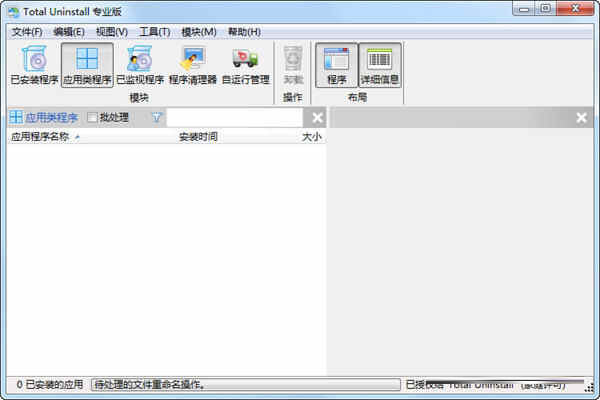Viewport: 600px width, 400px height.
Task: Sort by 应用程序名称 column header
Action: (x=40, y=137)
